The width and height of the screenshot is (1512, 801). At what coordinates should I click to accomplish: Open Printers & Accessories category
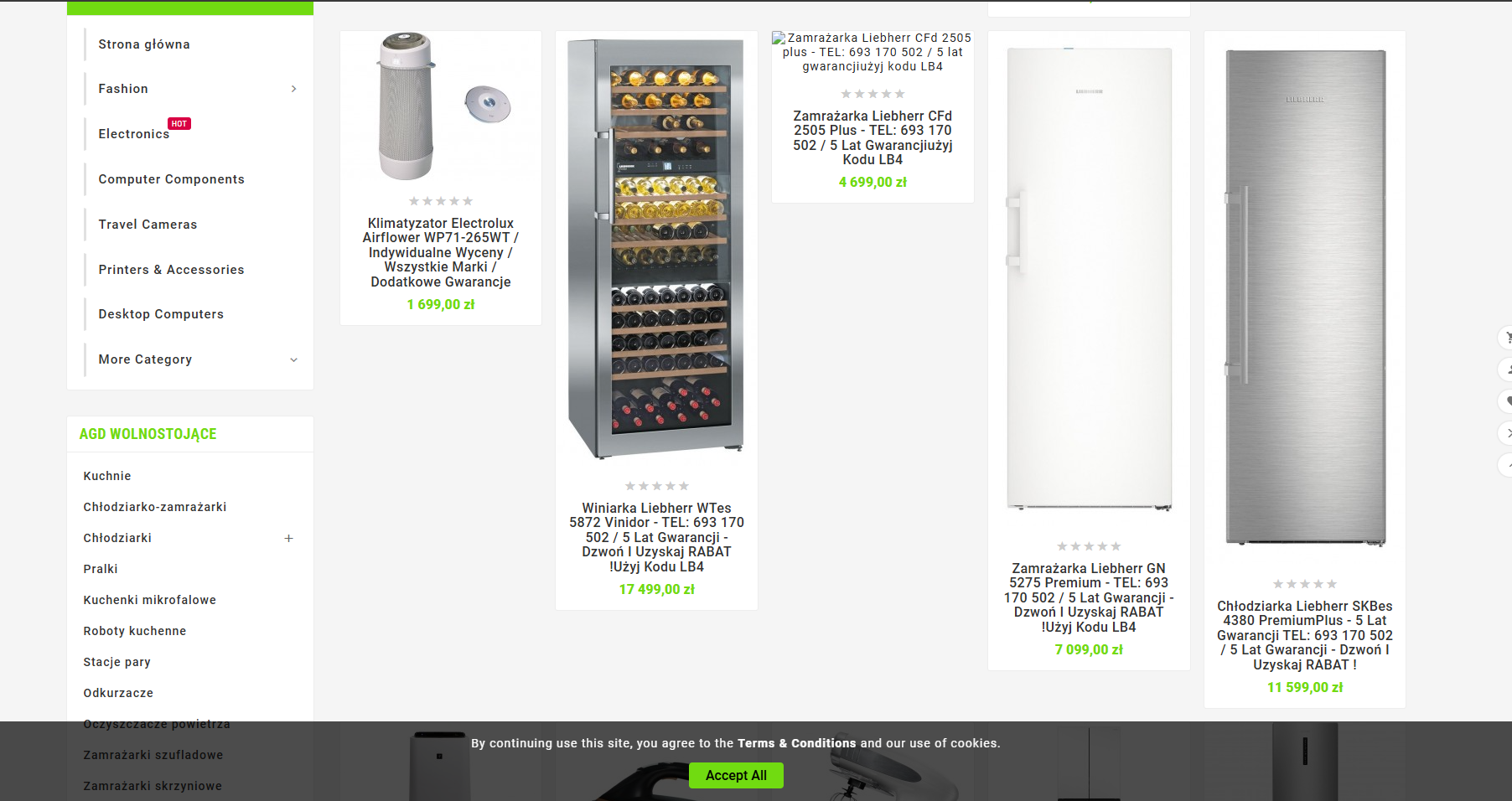point(172,270)
